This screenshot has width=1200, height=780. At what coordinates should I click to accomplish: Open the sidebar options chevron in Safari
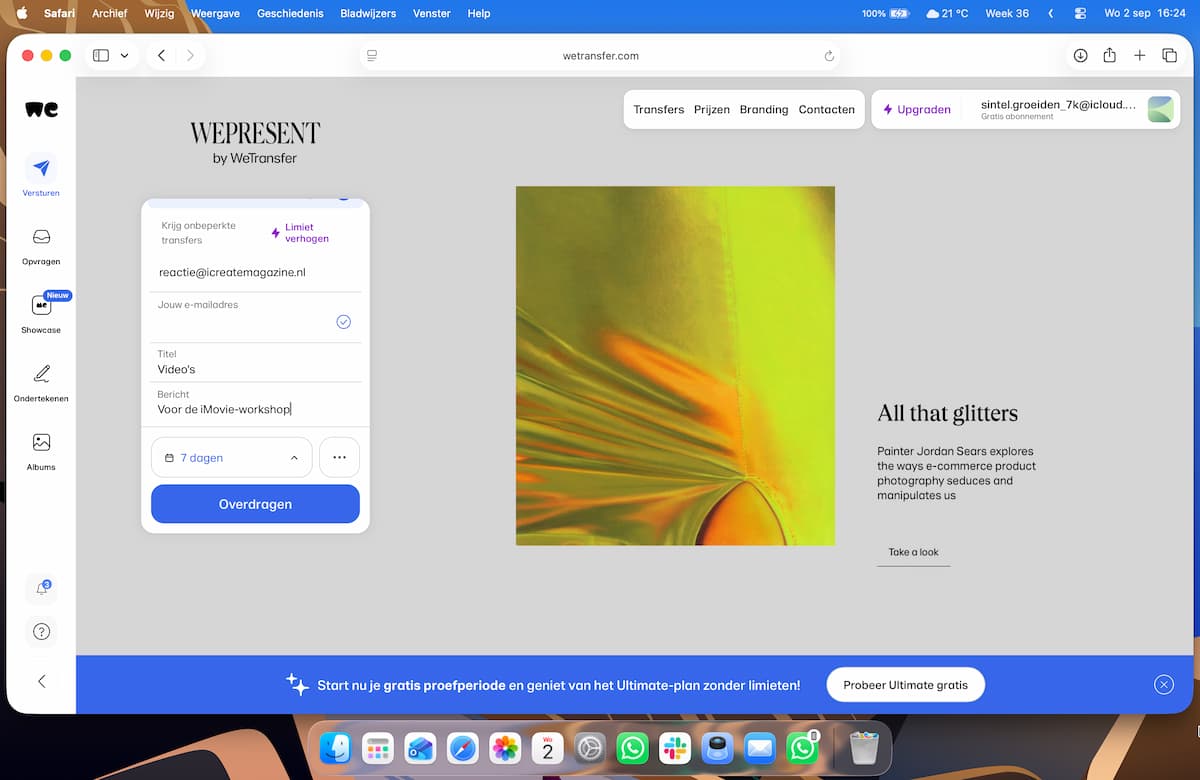(x=124, y=56)
